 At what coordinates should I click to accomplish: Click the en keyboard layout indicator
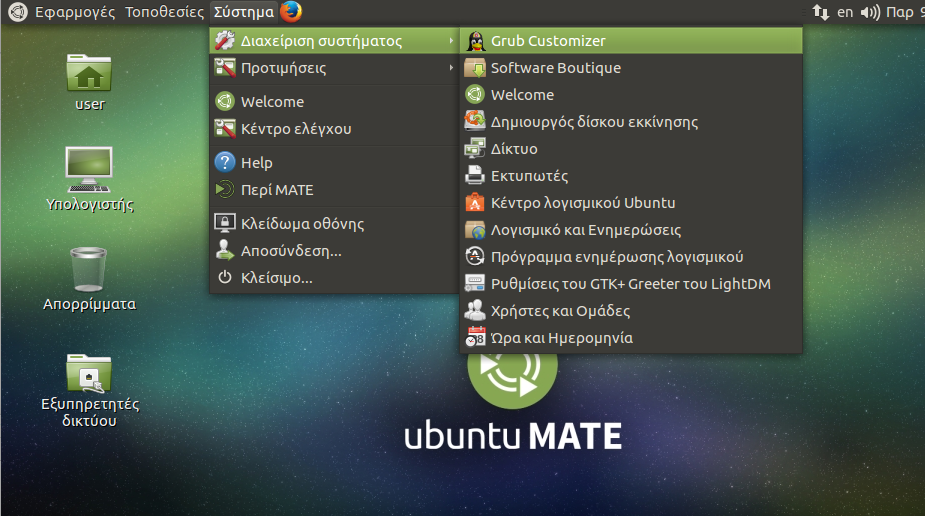(845, 13)
